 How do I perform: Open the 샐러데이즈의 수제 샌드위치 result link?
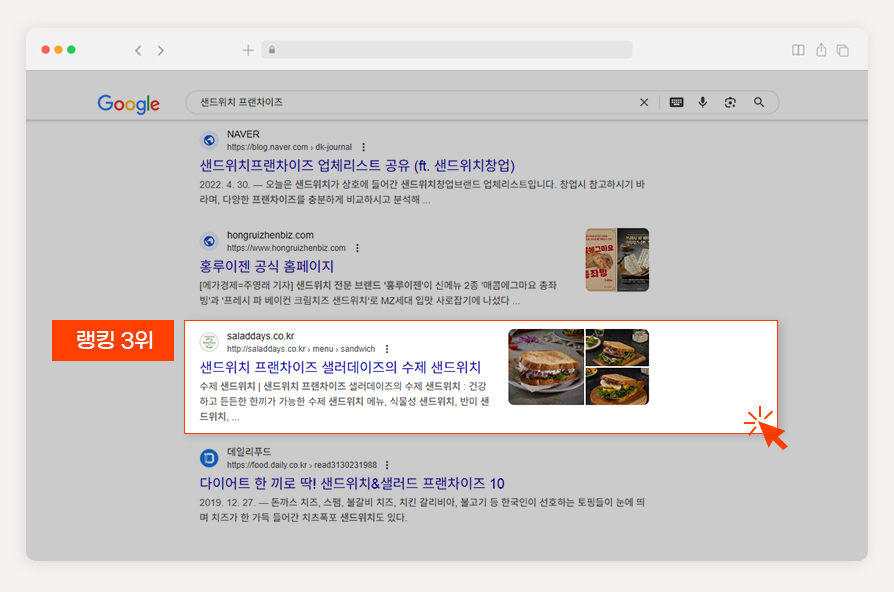click(x=340, y=367)
